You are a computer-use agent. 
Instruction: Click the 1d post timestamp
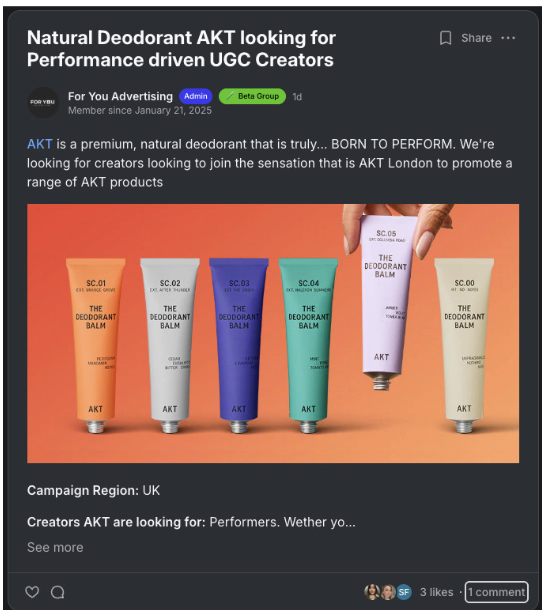point(297,97)
